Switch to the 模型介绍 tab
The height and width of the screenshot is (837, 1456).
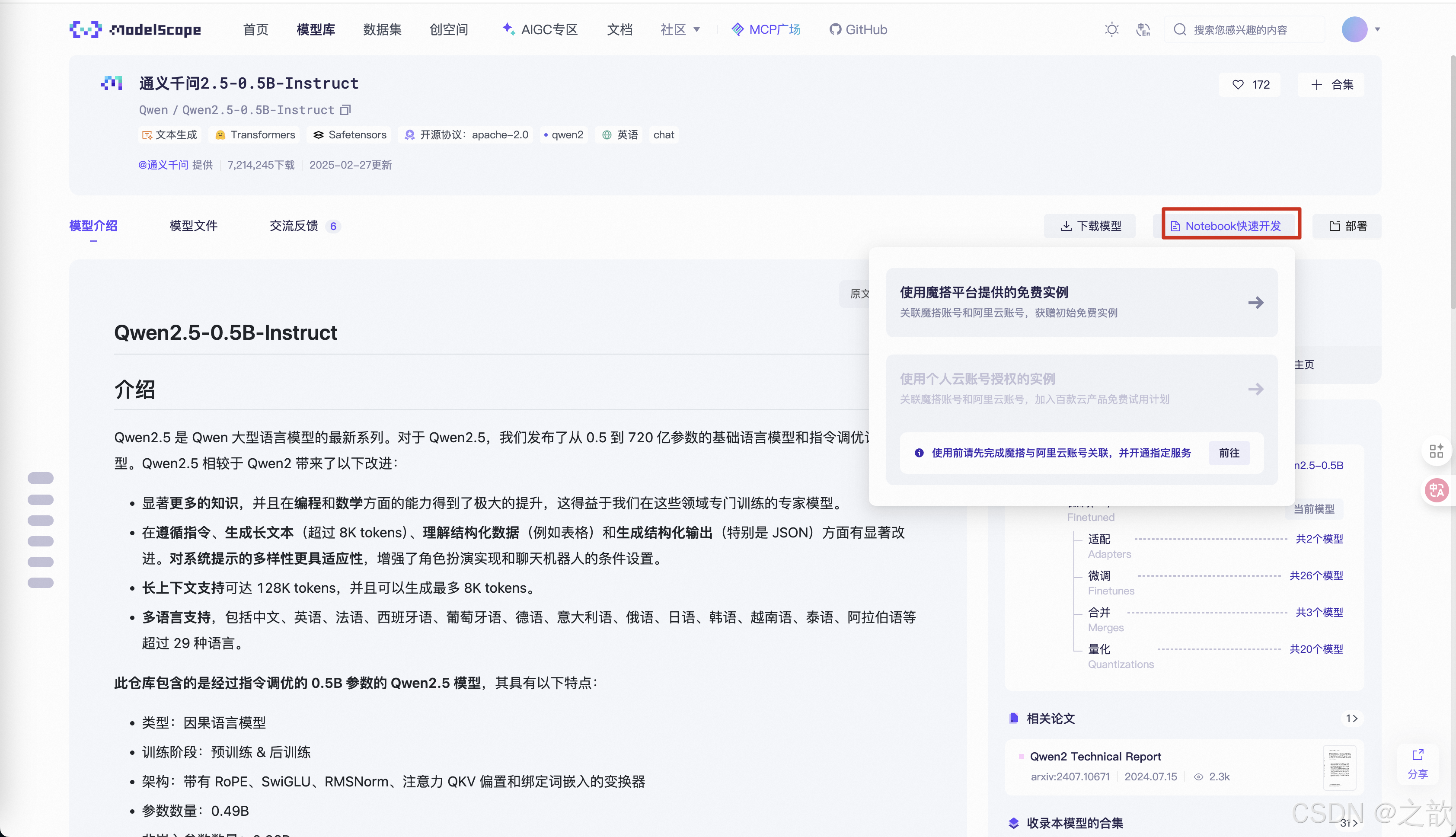click(x=93, y=226)
